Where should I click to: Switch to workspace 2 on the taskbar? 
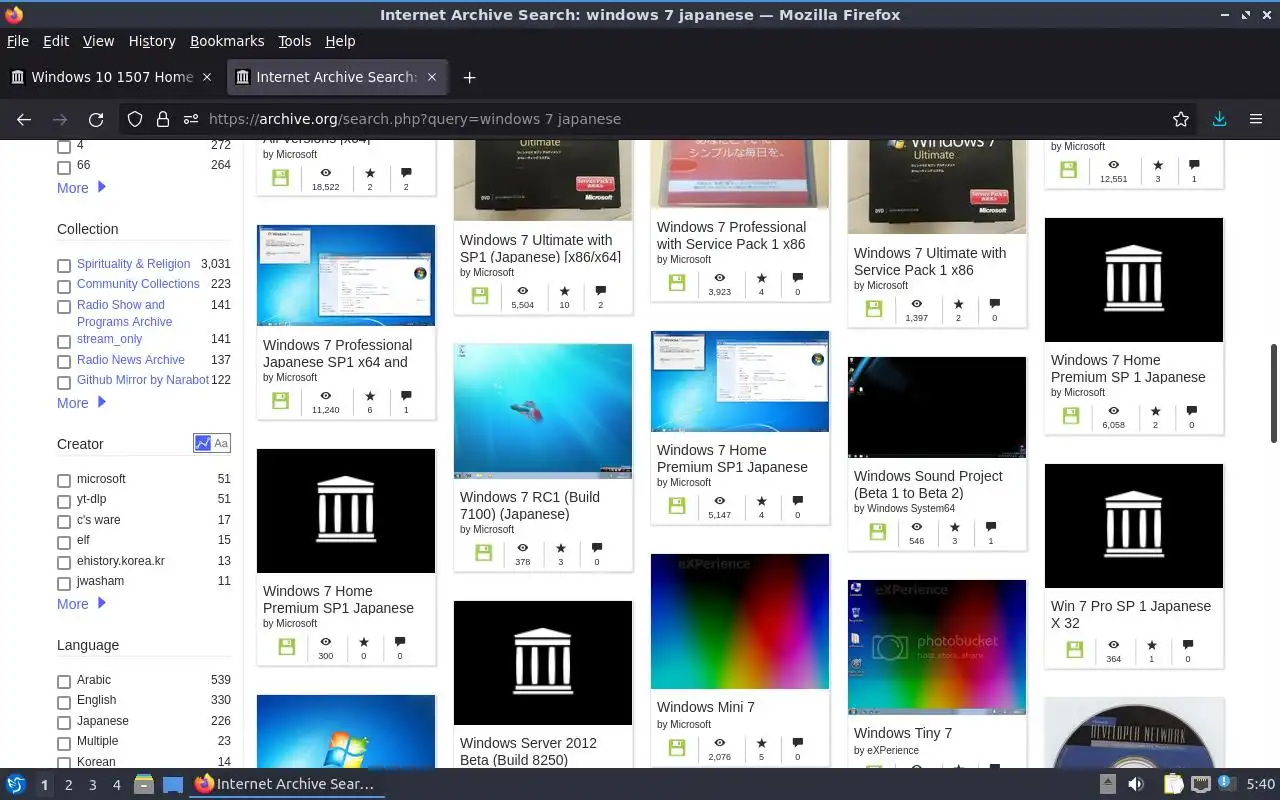68,785
